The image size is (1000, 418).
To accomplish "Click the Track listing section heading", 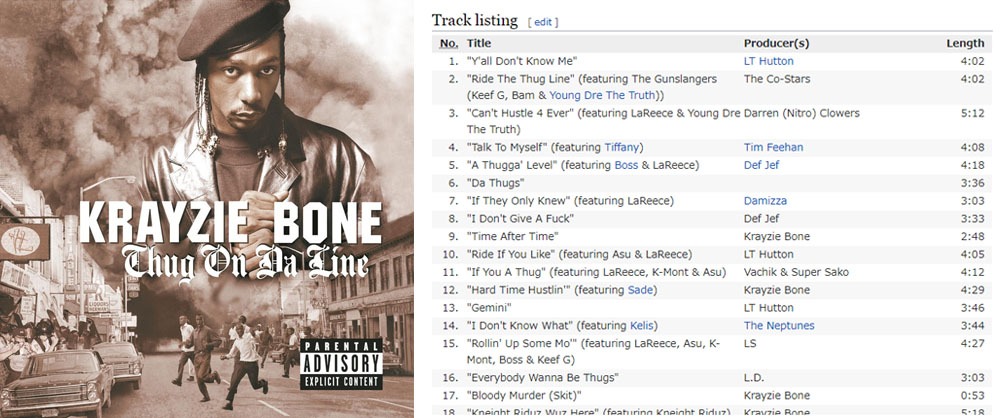I will click(474, 20).
